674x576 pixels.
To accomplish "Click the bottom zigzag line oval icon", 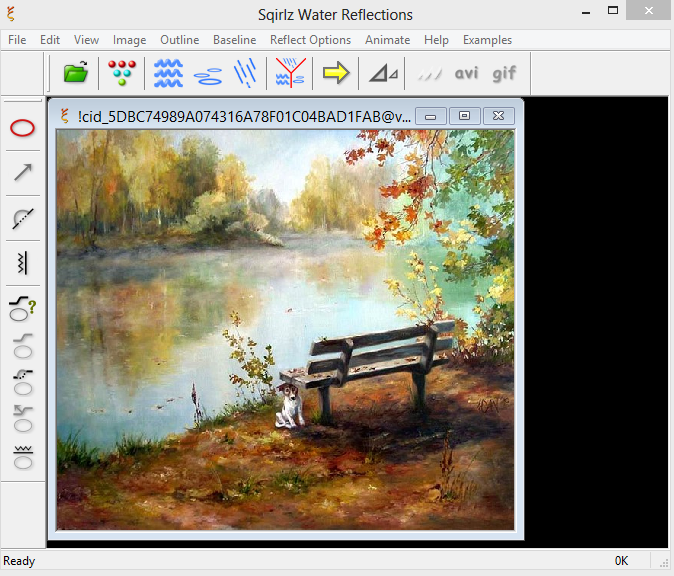I will click(x=23, y=457).
